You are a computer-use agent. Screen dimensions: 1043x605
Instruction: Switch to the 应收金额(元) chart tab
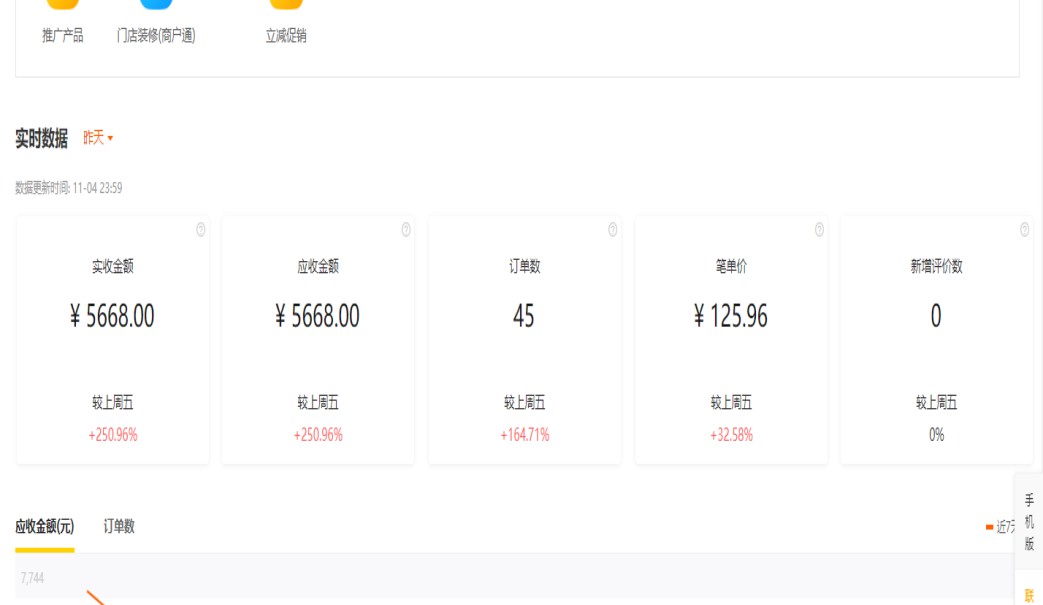click(44, 526)
